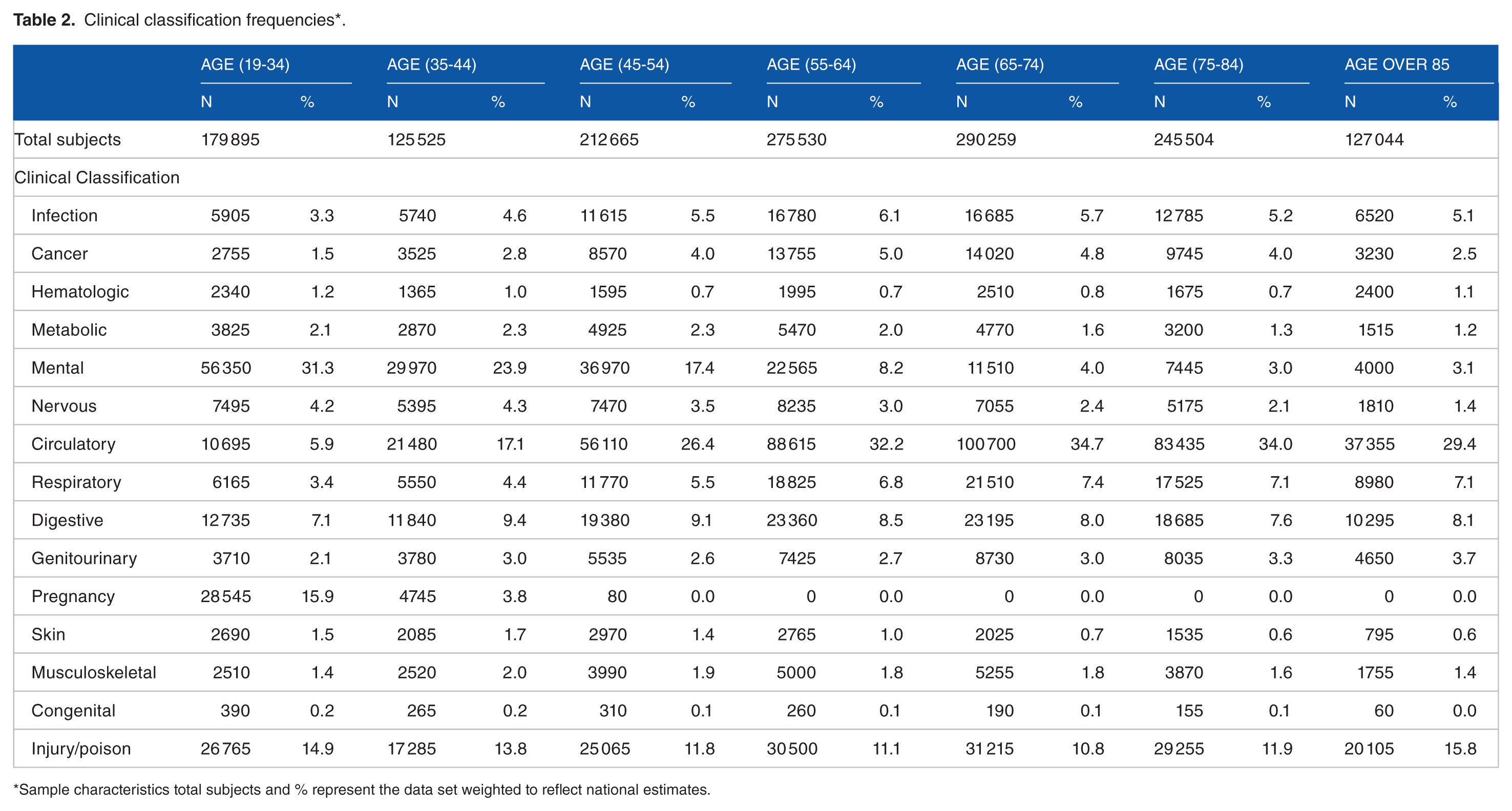1512x811 pixels.
Task: Click value 100700 in the Circulatory row
Action: [985, 444]
